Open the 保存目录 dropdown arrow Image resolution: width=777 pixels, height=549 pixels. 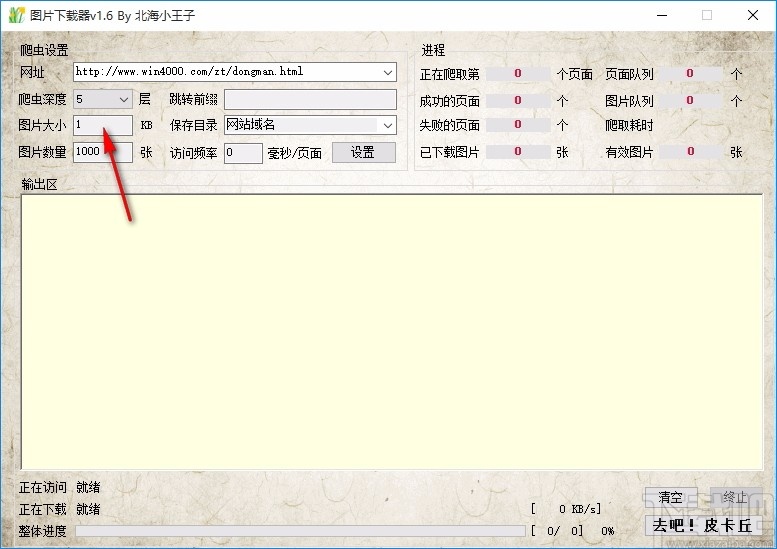[388, 125]
